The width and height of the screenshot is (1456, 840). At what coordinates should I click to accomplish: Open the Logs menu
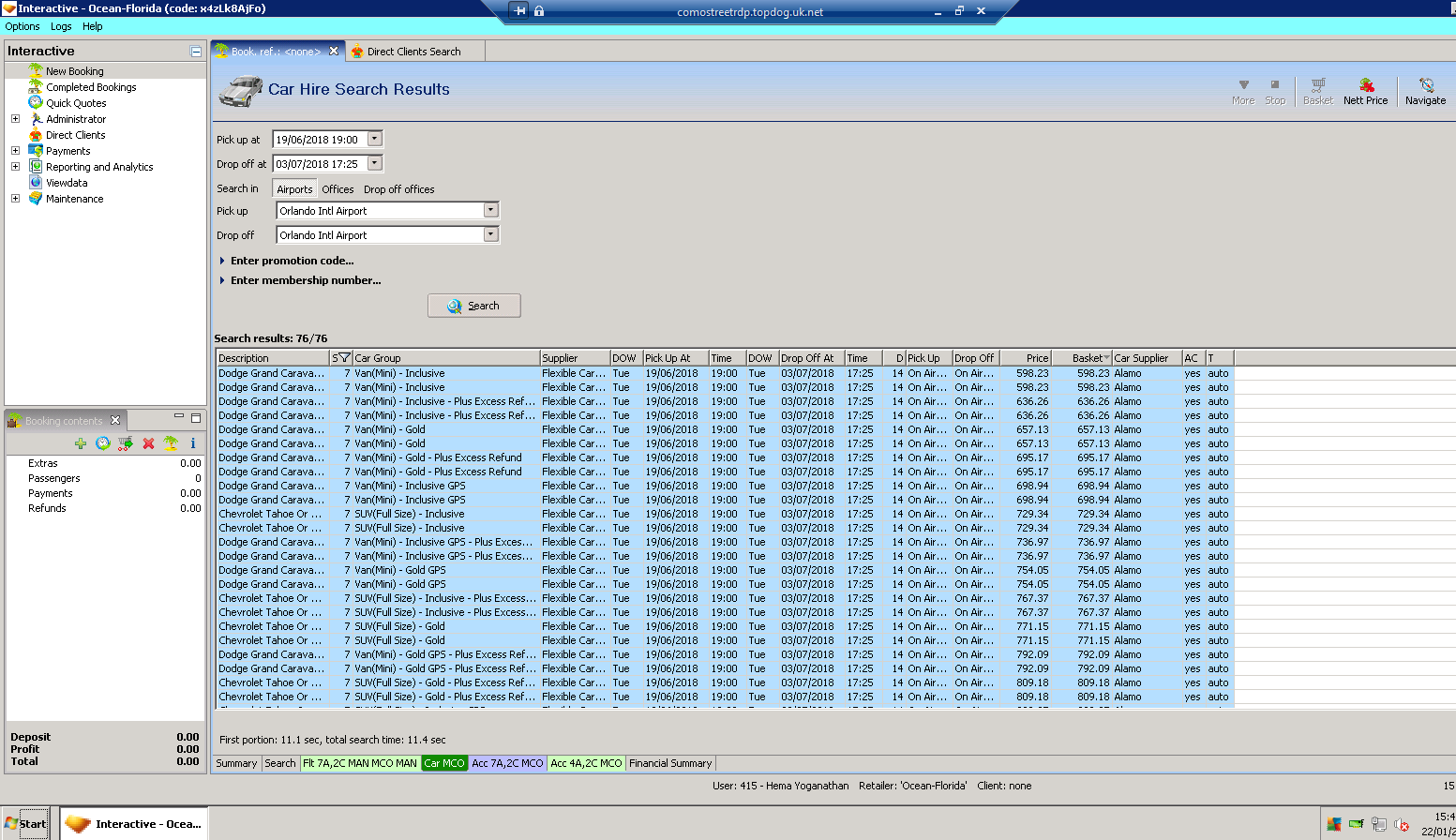pos(61,26)
